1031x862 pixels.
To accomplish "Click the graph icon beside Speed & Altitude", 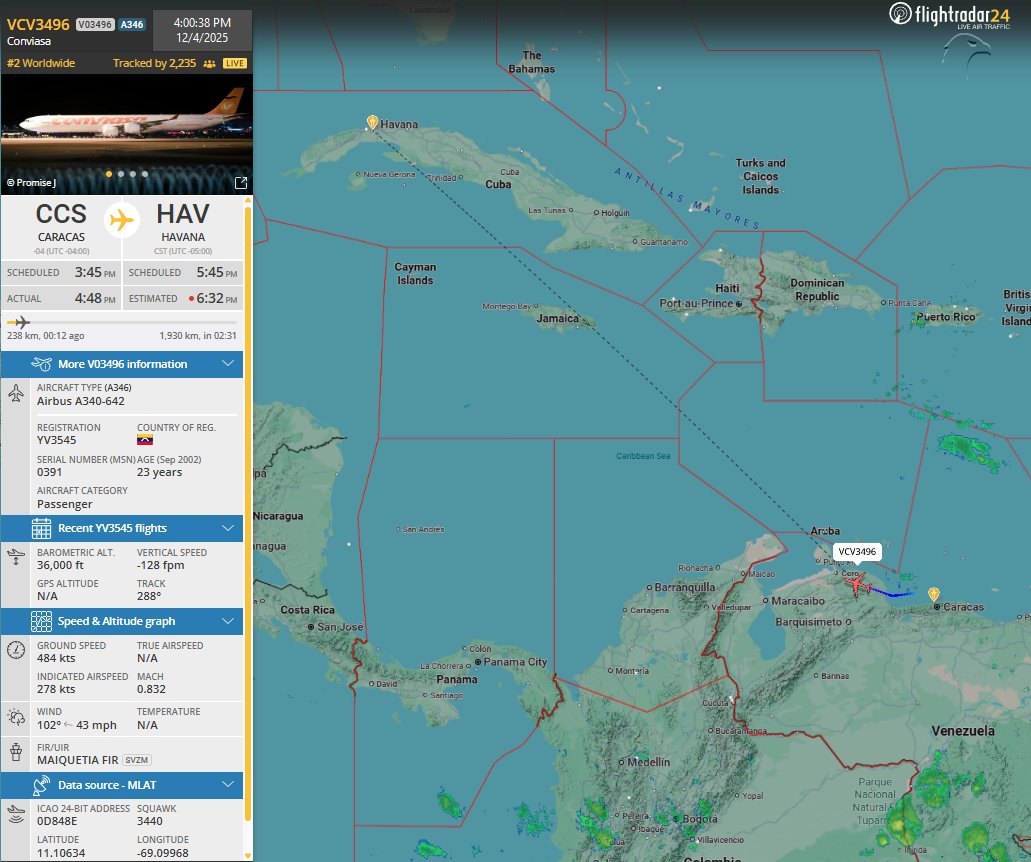I will point(41,621).
